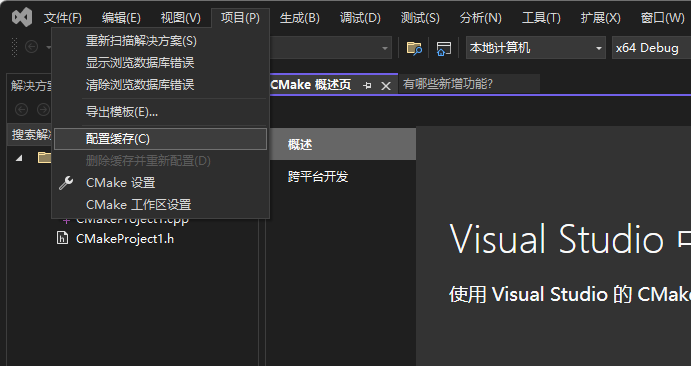Click the folder search toolbar icon
This screenshot has width=691, height=366.
coord(414,48)
